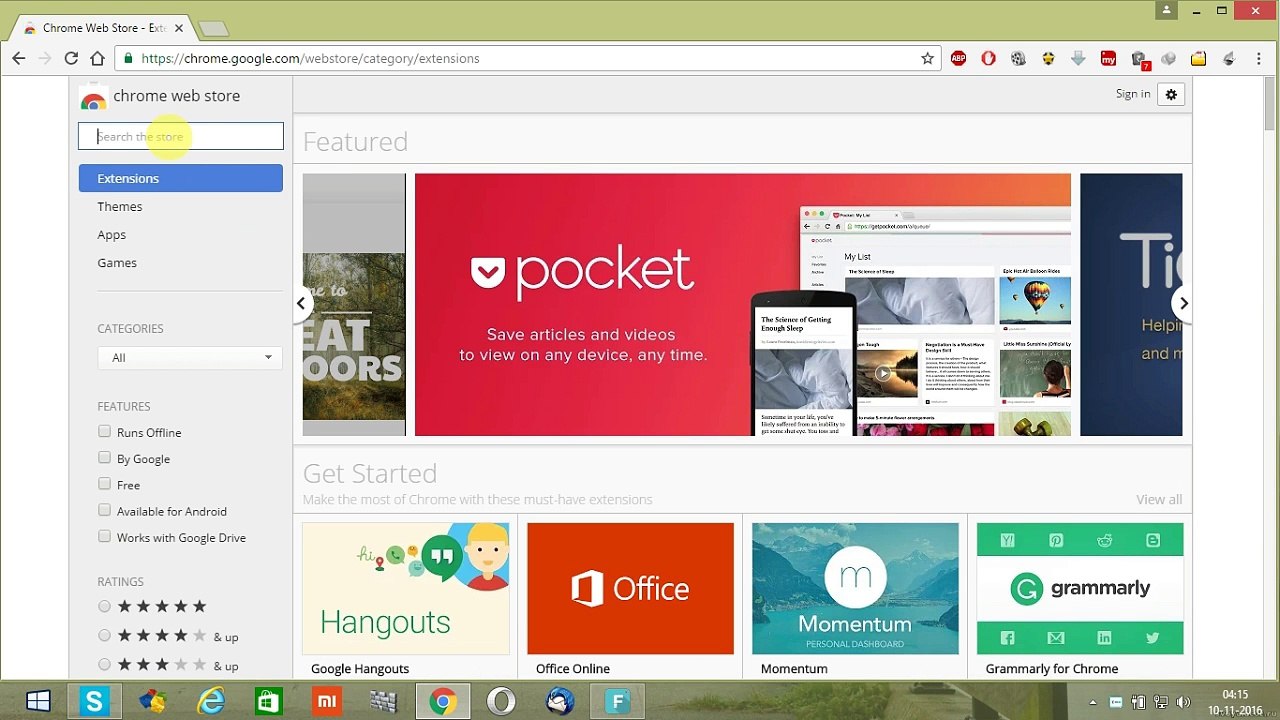Show previous featured carousel slide
Screen dimensions: 1280x720
coord(300,303)
